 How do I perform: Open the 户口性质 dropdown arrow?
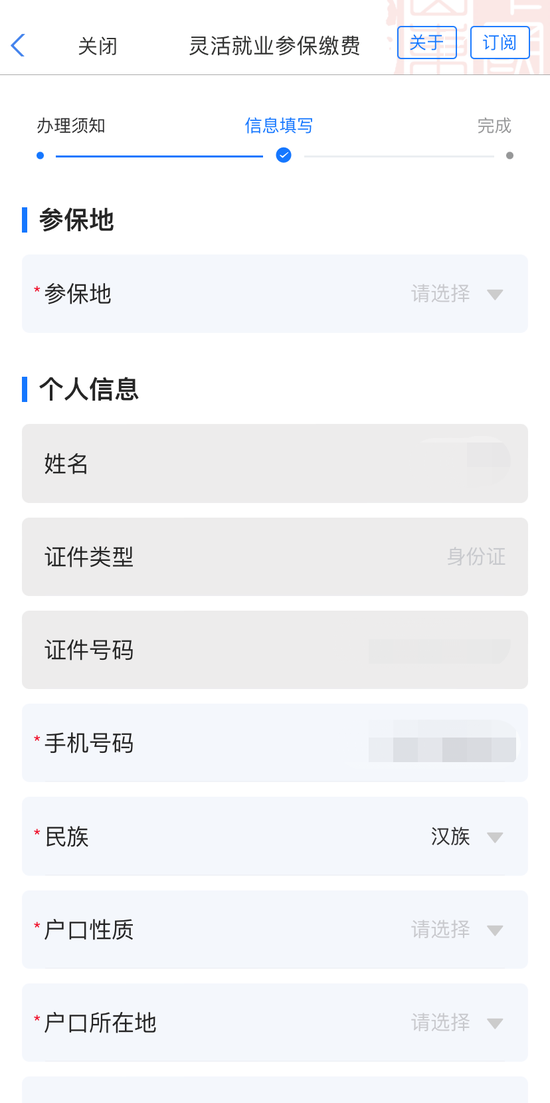[x=495, y=930]
